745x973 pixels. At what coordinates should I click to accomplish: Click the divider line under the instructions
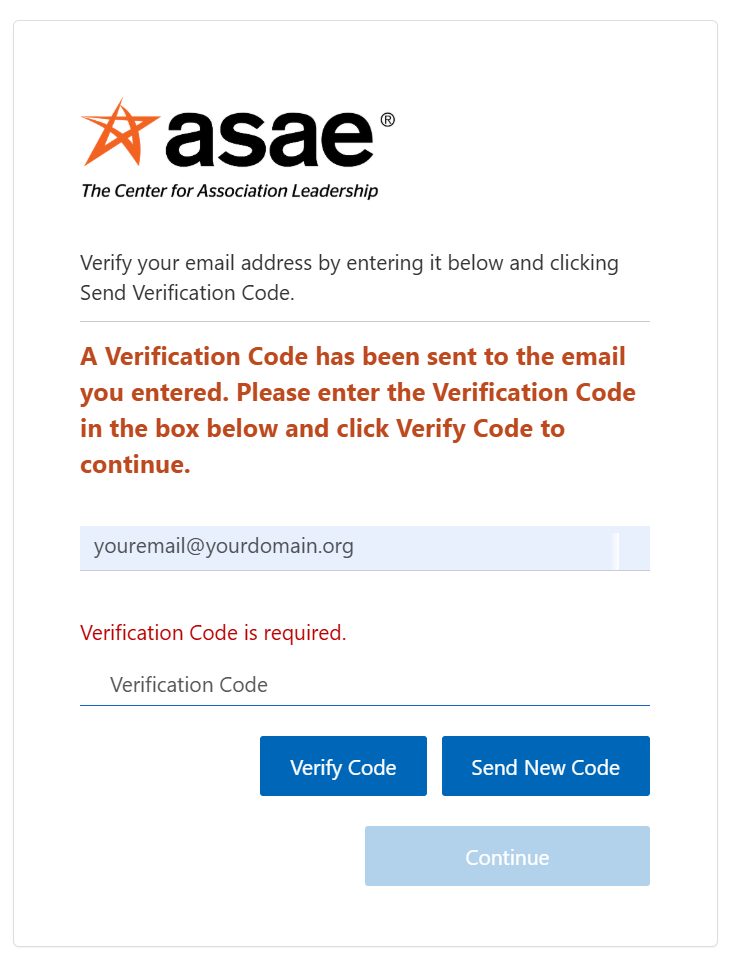coord(364,322)
